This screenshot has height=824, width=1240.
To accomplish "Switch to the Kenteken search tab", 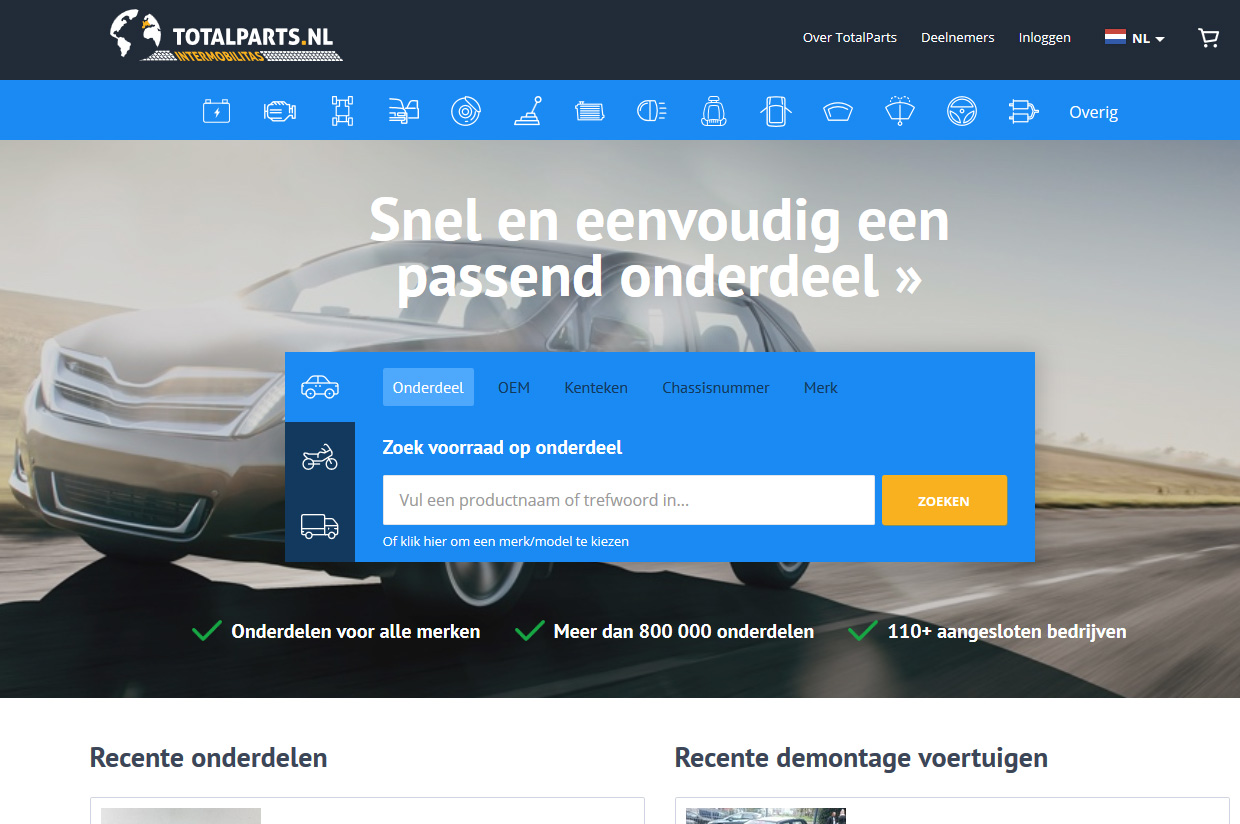I will pyautogui.click(x=596, y=387).
